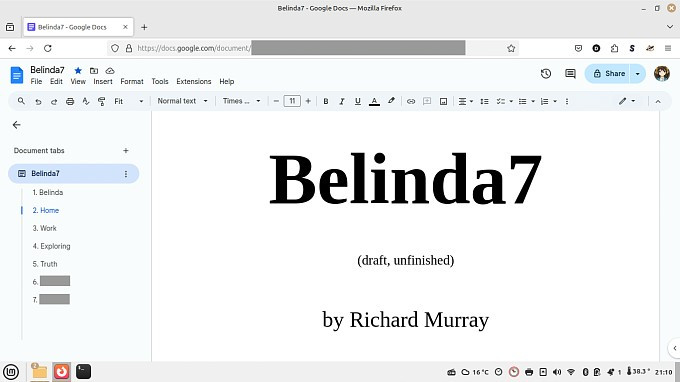Open the text color picker
The height and width of the screenshot is (382, 680).
point(374,101)
